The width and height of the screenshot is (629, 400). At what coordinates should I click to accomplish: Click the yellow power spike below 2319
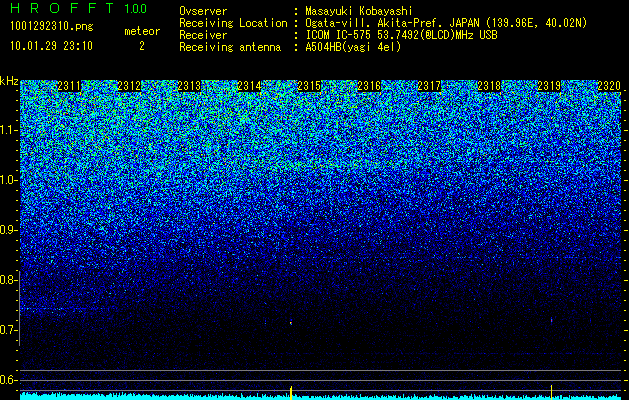point(552,392)
